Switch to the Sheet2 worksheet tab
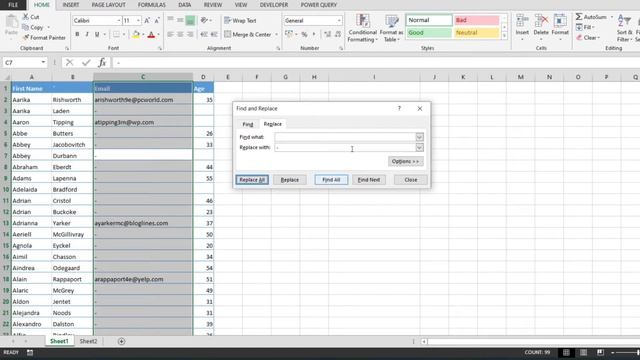Image resolution: width=640 pixels, height=360 pixels. pyautogui.click(x=88, y=341)
